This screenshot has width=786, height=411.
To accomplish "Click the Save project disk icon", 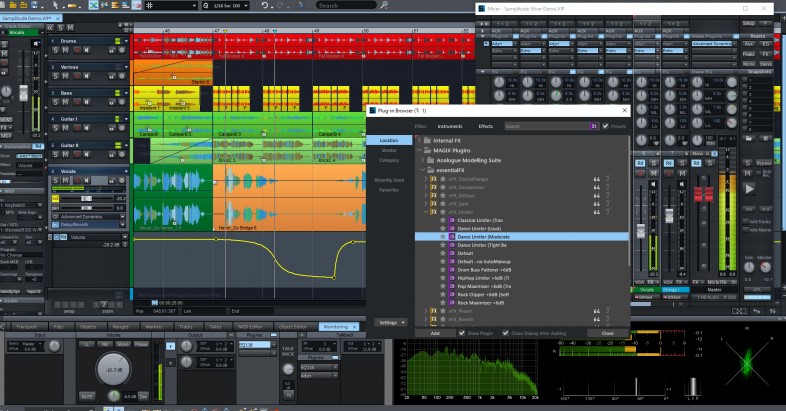I will pyautogui.click(x=35, y=5).
